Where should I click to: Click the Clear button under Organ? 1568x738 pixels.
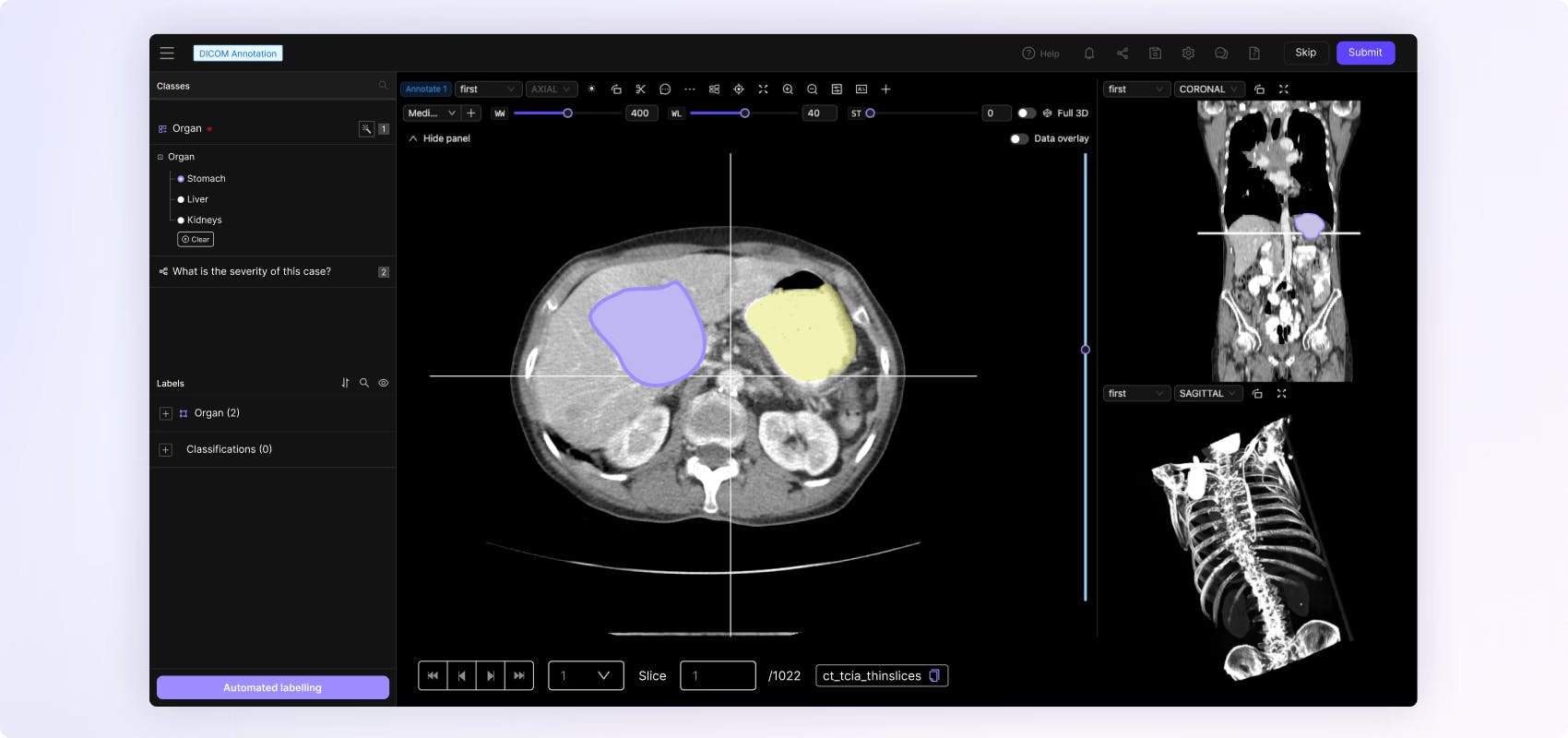coord(196,240)
